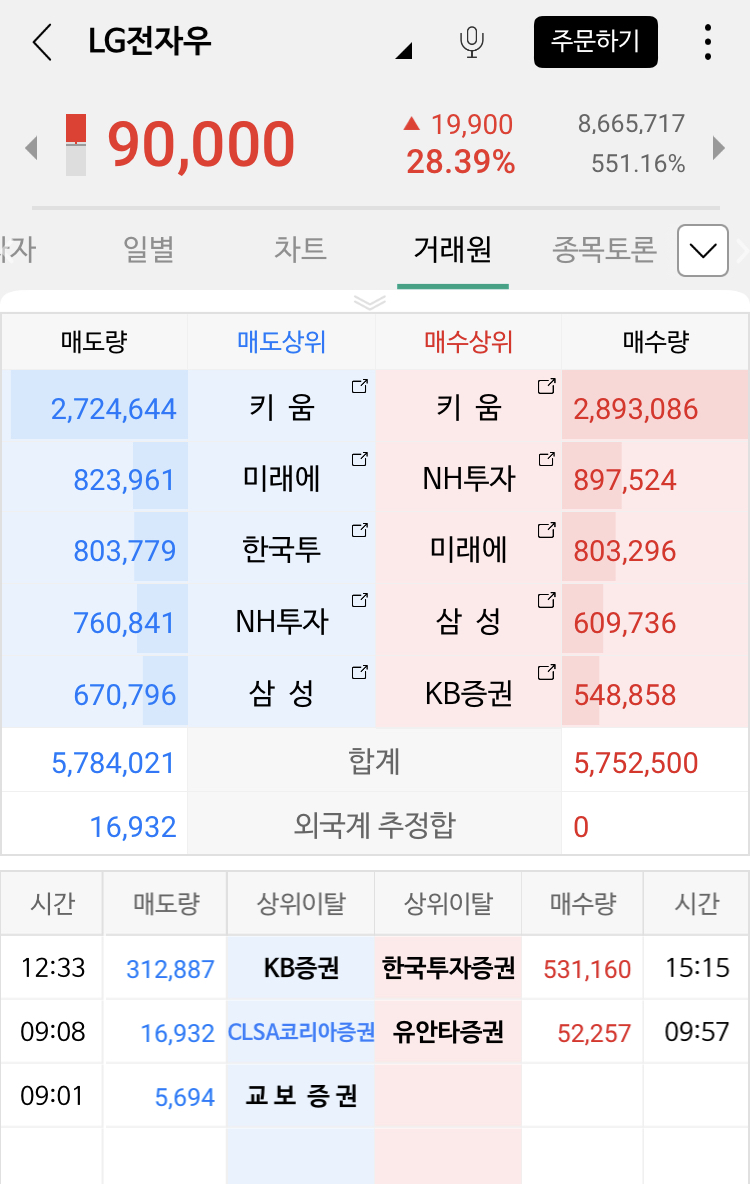Open the three-dot more options menu

[x=708, y=42]
